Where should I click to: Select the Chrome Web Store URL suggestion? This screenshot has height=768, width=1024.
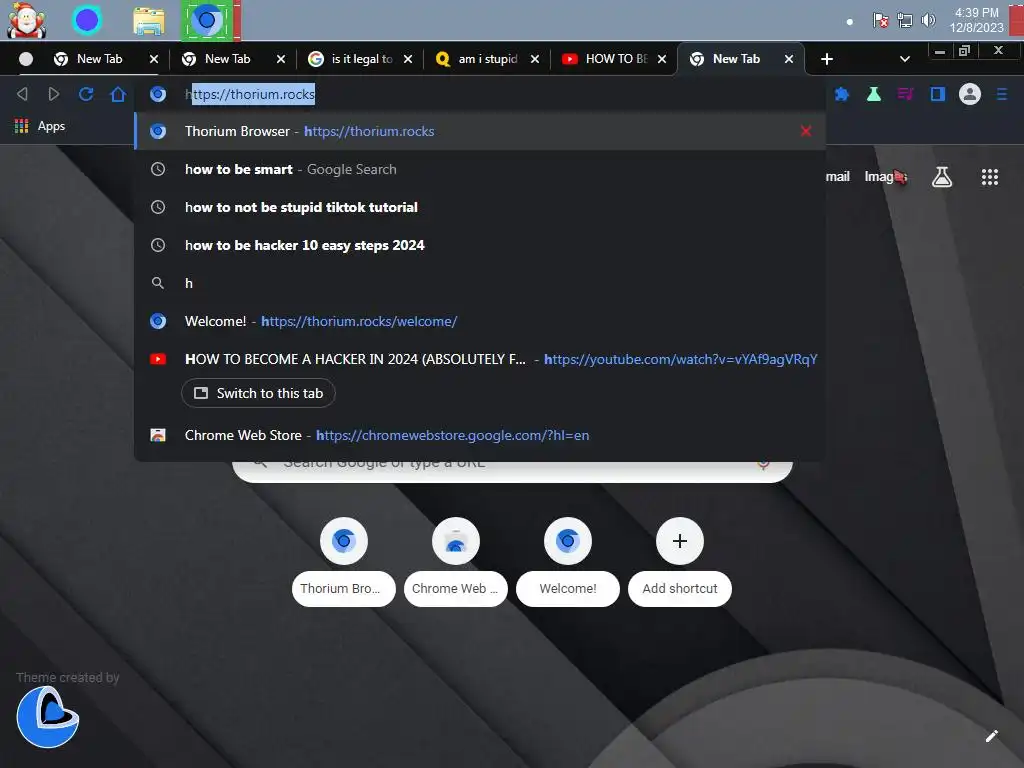click(x=480, y=435)
